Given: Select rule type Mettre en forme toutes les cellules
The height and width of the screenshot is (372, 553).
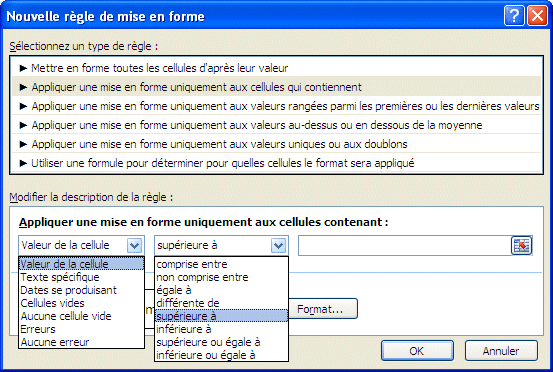Looking at the screenshot, I should [276, 68].
